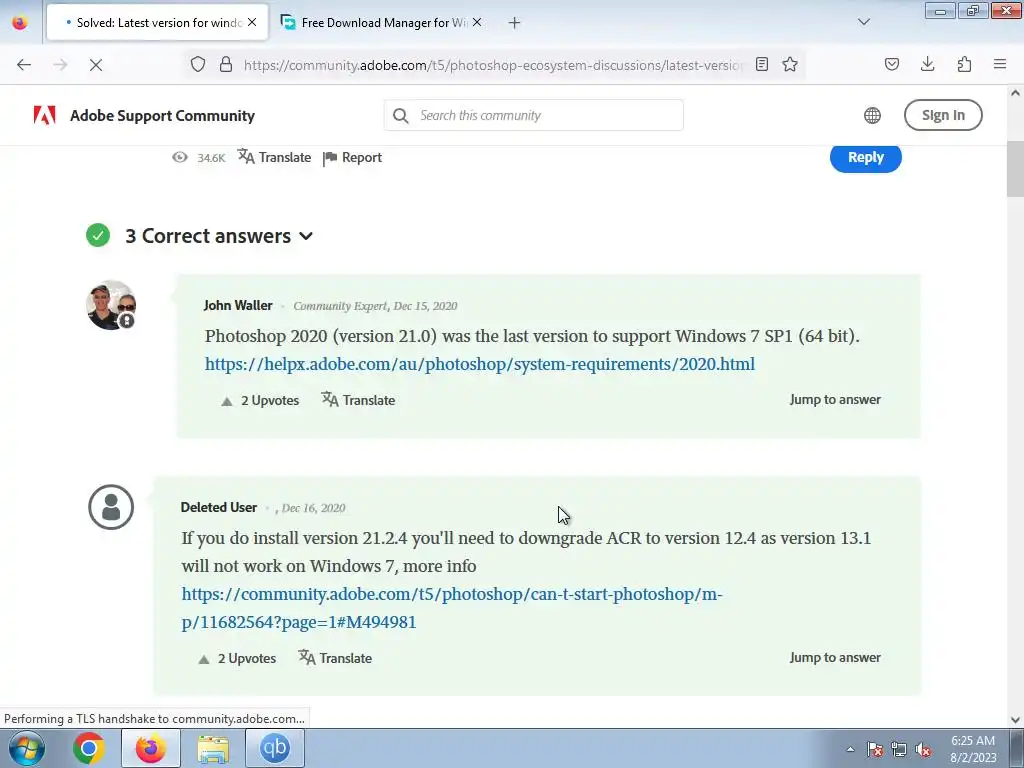Click the forward navigation arrow
The height and width of the screenshot is (768, 1024).
pyautogui.click(x=60, y=65)
